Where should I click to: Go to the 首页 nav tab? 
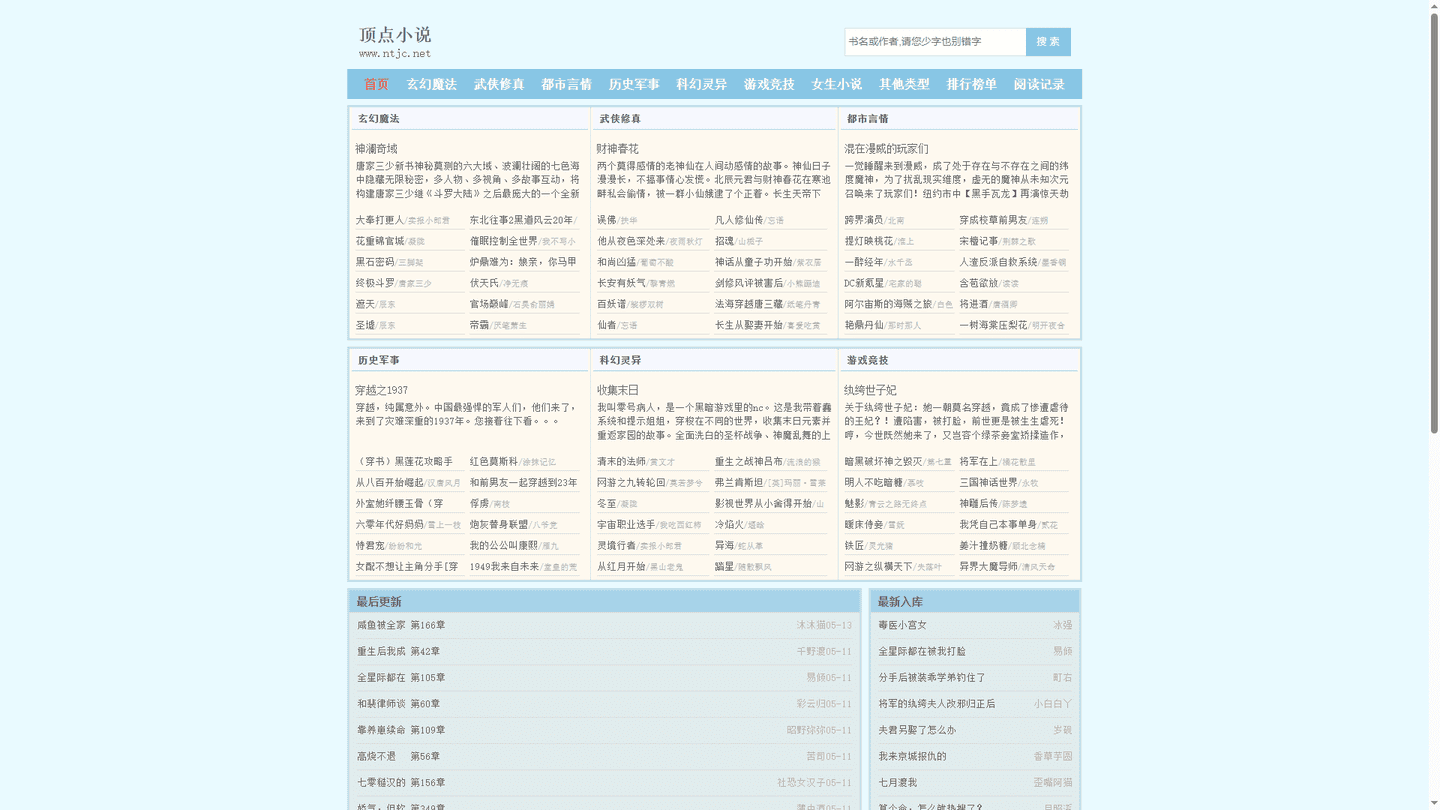[x=376, y=85]
